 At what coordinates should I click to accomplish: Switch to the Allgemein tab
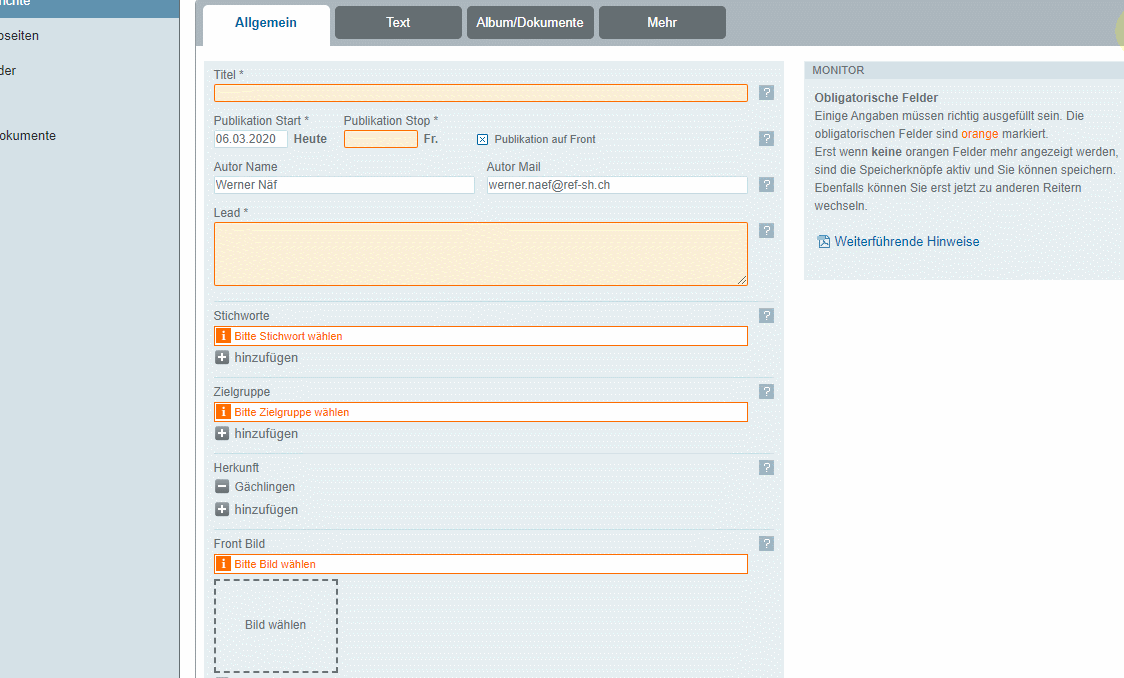pos(266,23)
